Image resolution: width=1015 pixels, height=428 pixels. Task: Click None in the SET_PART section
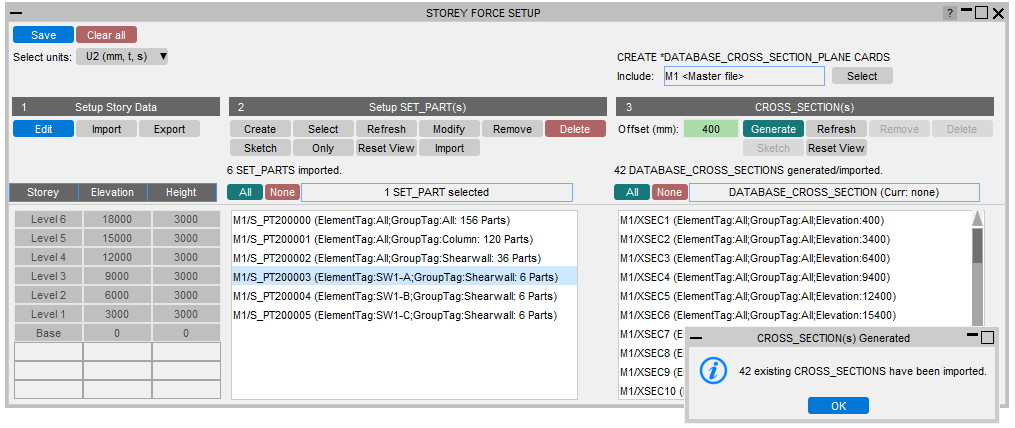click(282, 192)
